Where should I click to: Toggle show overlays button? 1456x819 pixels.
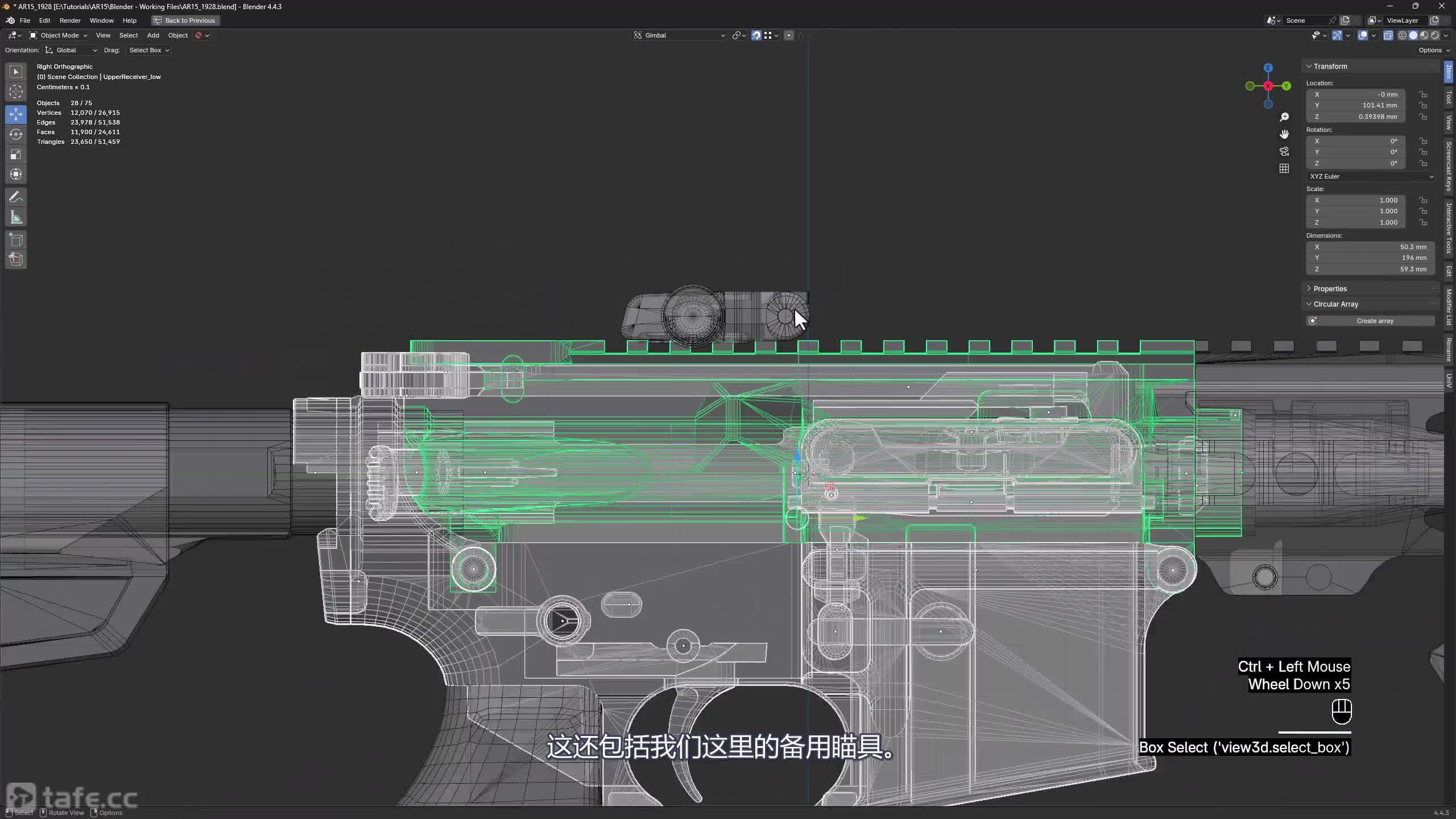[x=1363, y=35]
